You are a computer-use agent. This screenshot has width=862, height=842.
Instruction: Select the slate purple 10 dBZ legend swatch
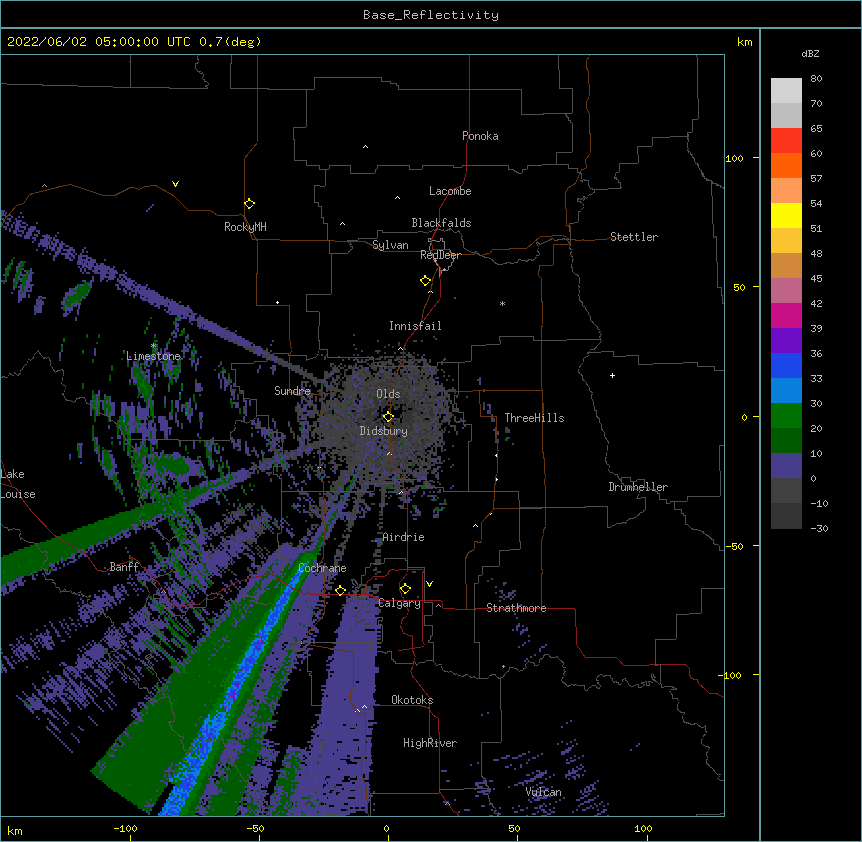(786, 466)
